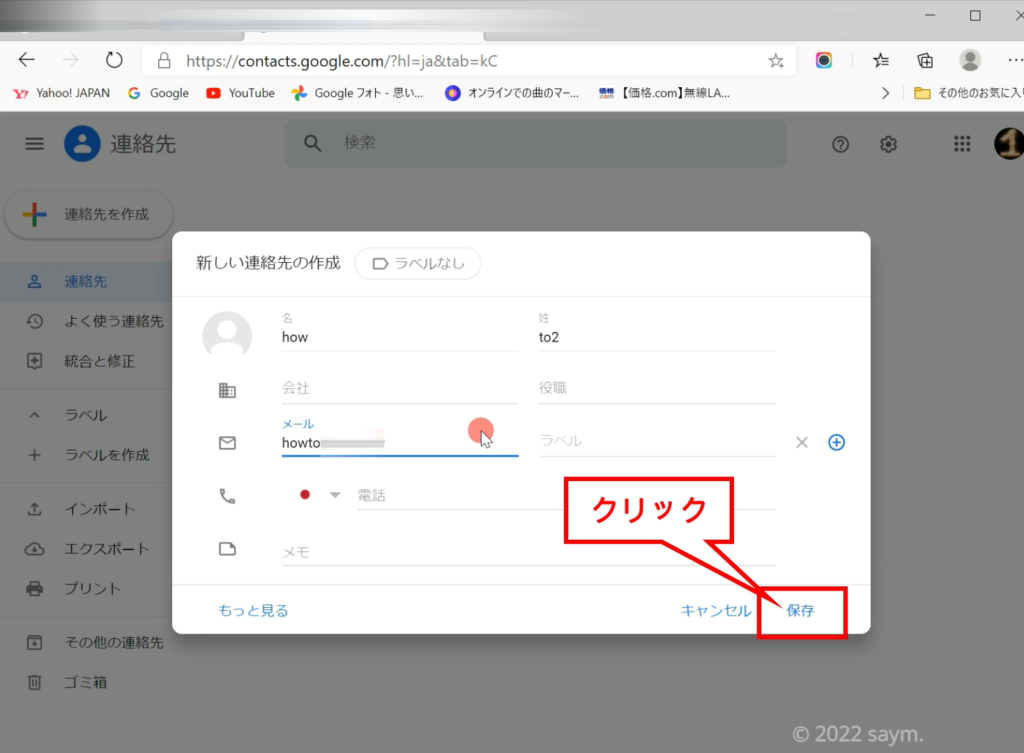
Task: Click the help question mark icon
Action: (x=841, y=144)
